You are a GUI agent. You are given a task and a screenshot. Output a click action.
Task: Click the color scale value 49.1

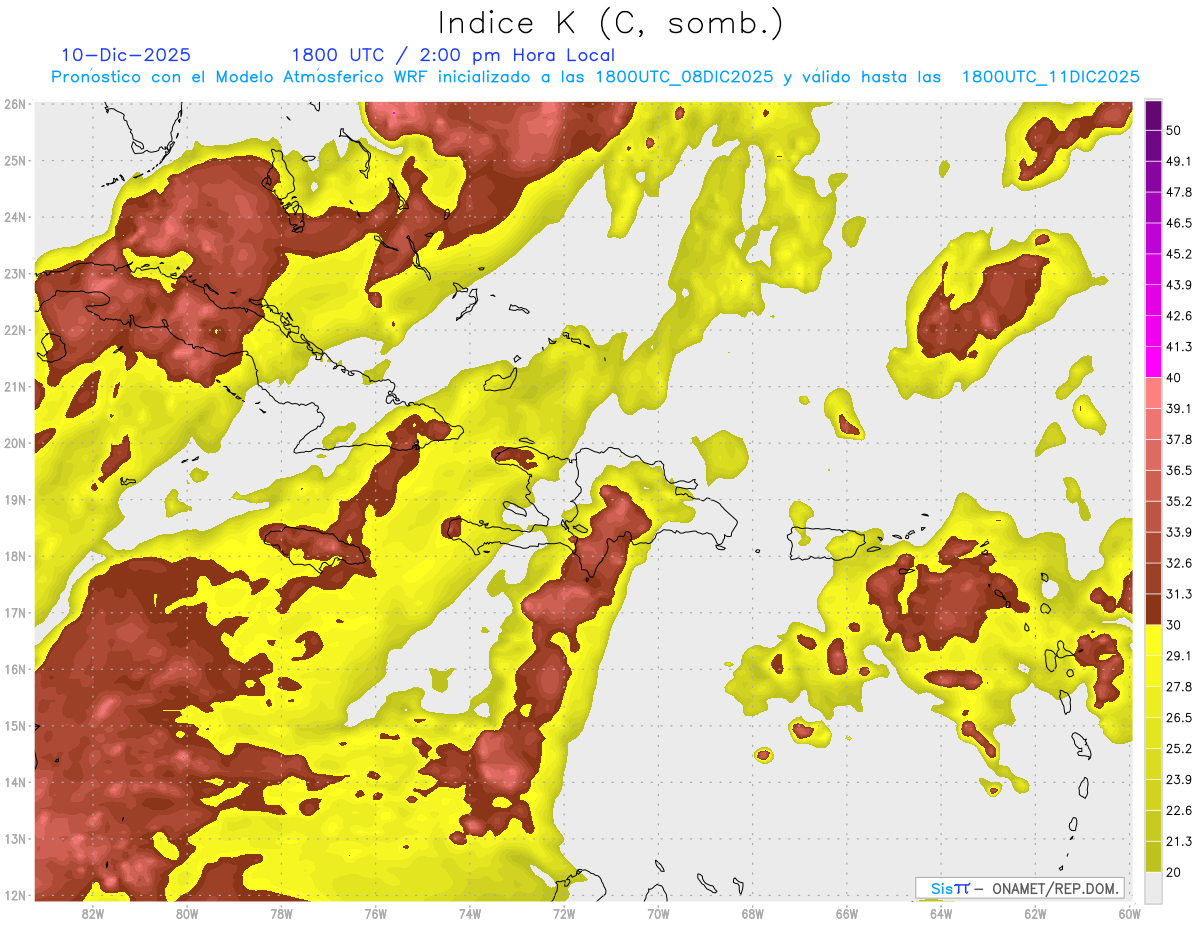click(x=1178, y=162)
